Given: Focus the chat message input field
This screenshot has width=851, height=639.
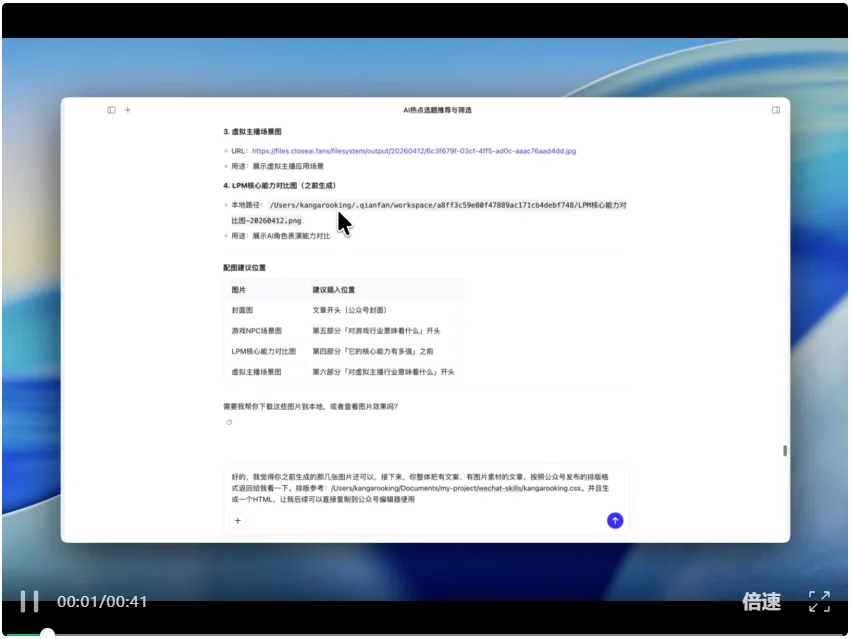Looking at the screenshot, I should tap(425, 488).
